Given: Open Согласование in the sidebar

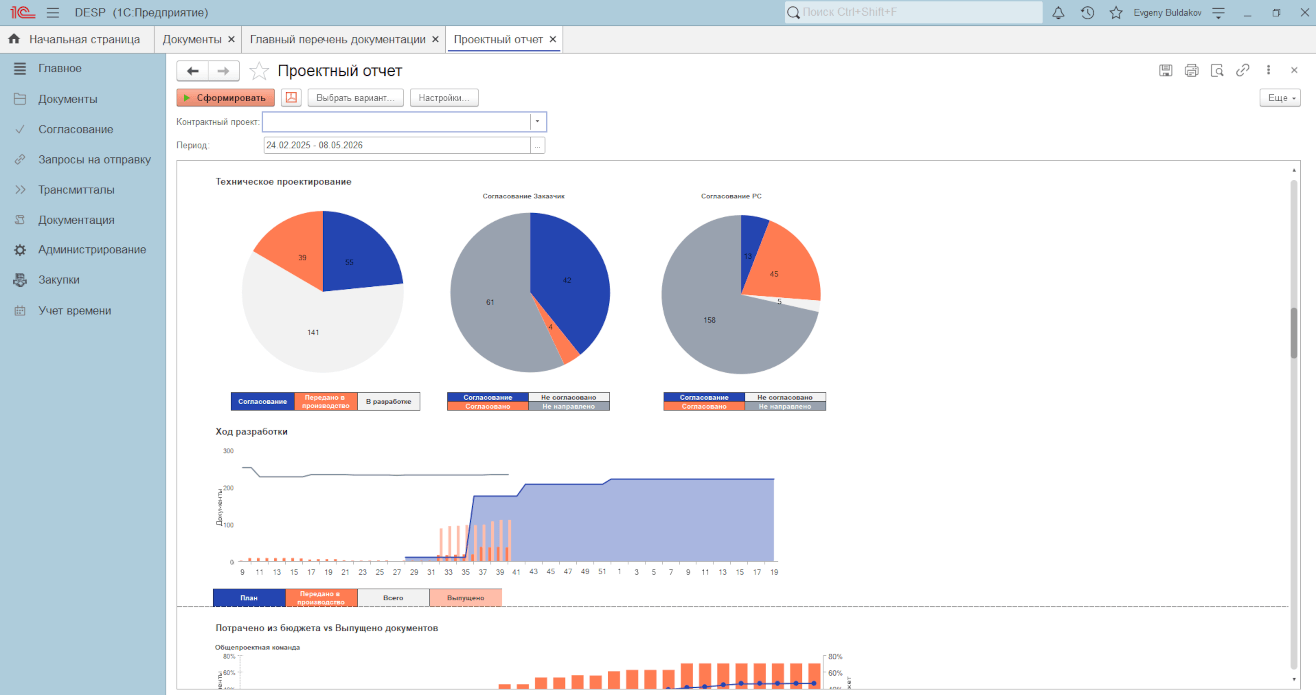Looking at the screenshot, I should (x=75, y=129).
